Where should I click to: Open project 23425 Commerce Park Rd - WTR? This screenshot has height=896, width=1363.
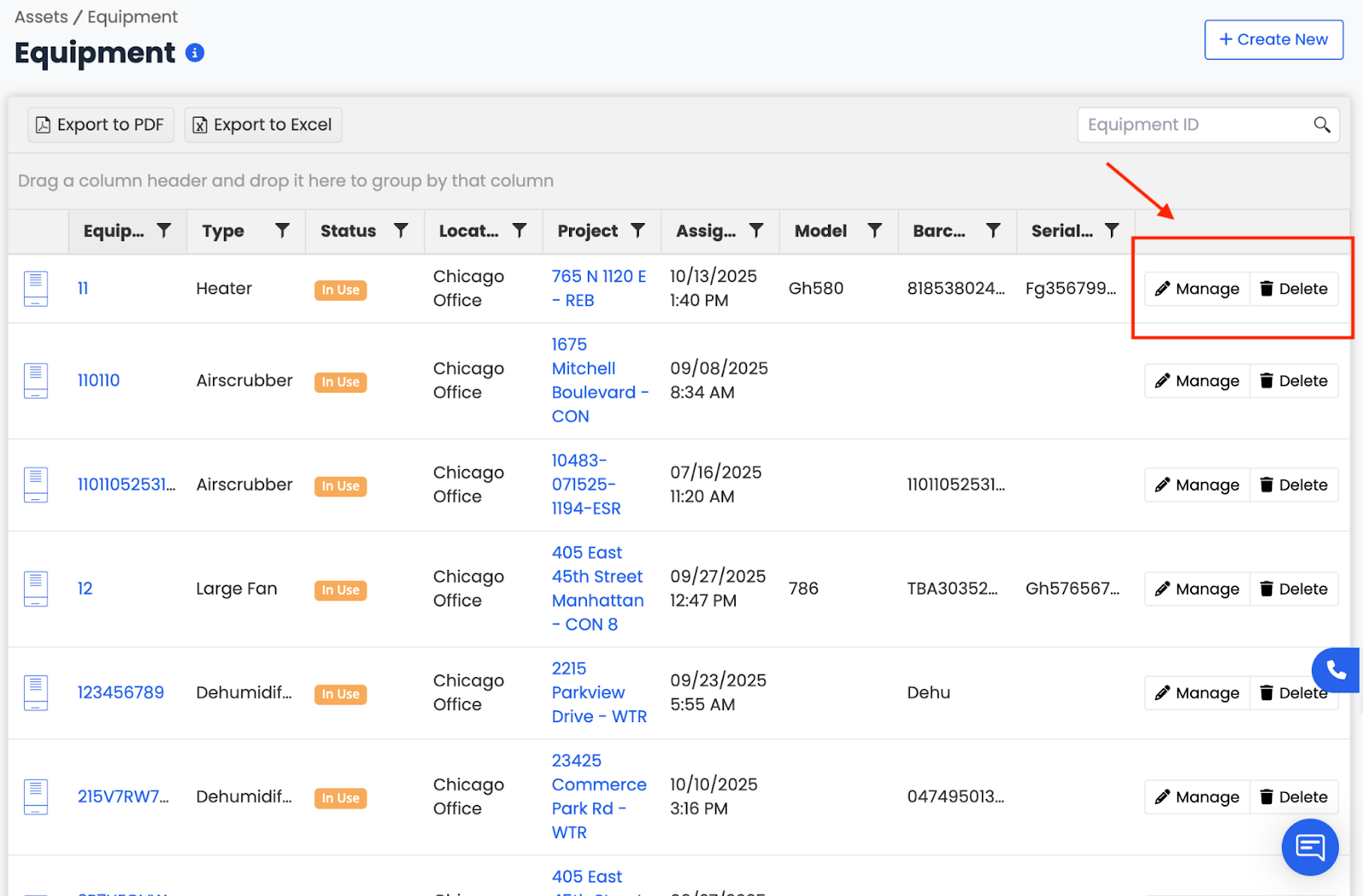pyautogui.click(x=599, y=796)
